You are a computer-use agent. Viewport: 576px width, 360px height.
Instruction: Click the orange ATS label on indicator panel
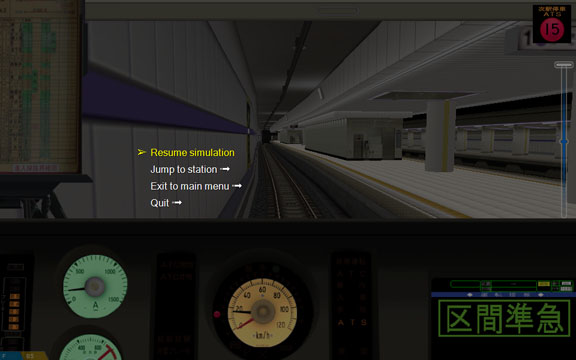pos(352,323)
